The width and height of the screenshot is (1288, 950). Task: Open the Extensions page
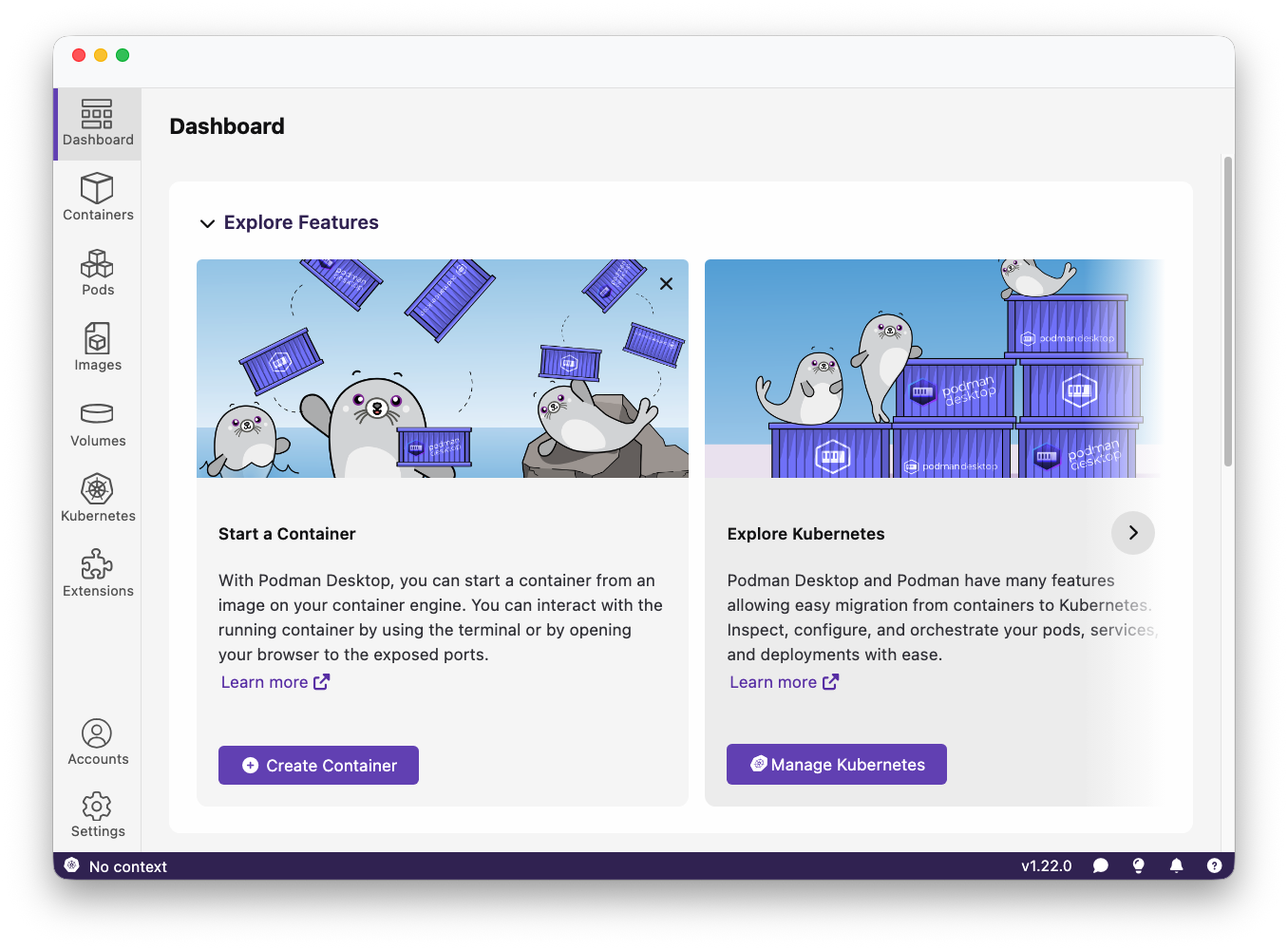(98, 574)
